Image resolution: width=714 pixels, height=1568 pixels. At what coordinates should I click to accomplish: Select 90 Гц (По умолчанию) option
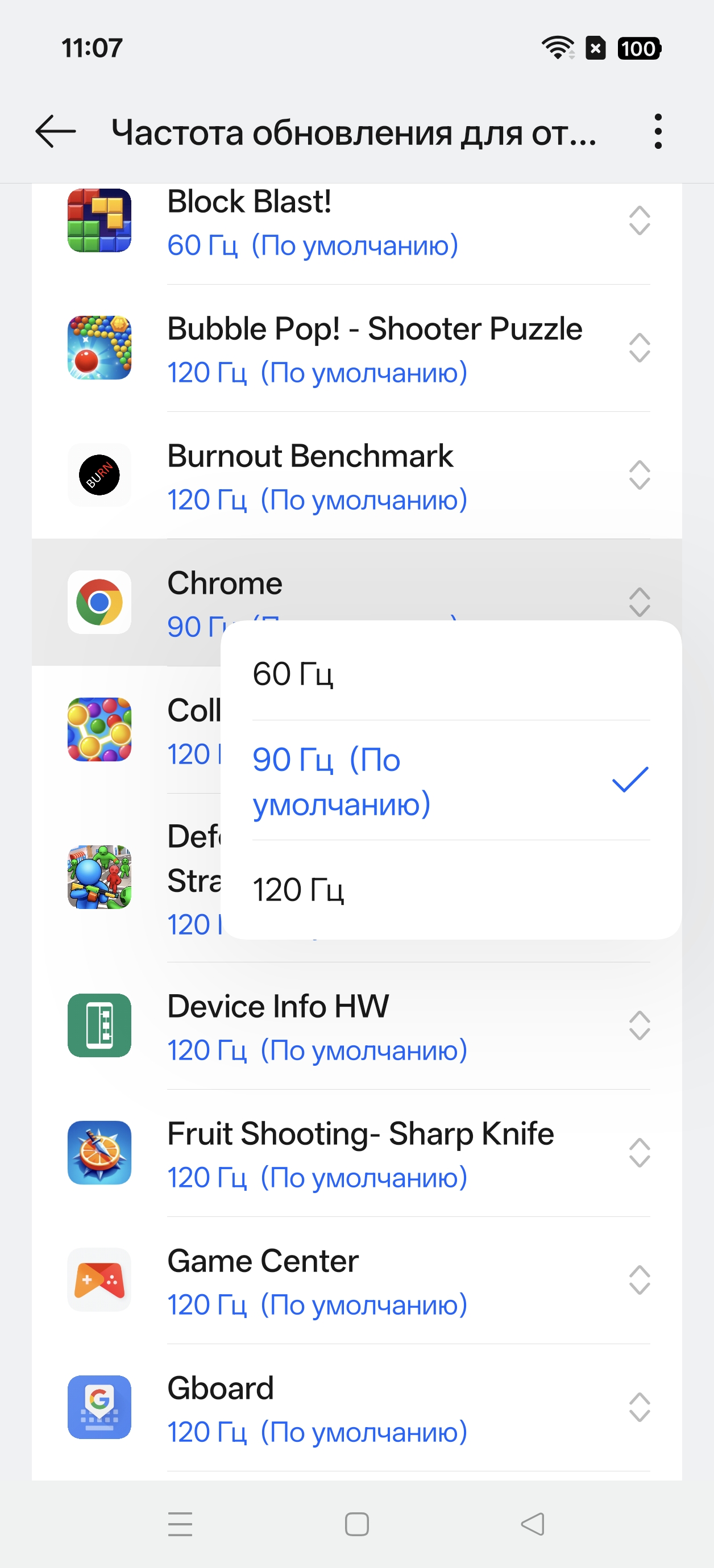[x=451, y=781]
